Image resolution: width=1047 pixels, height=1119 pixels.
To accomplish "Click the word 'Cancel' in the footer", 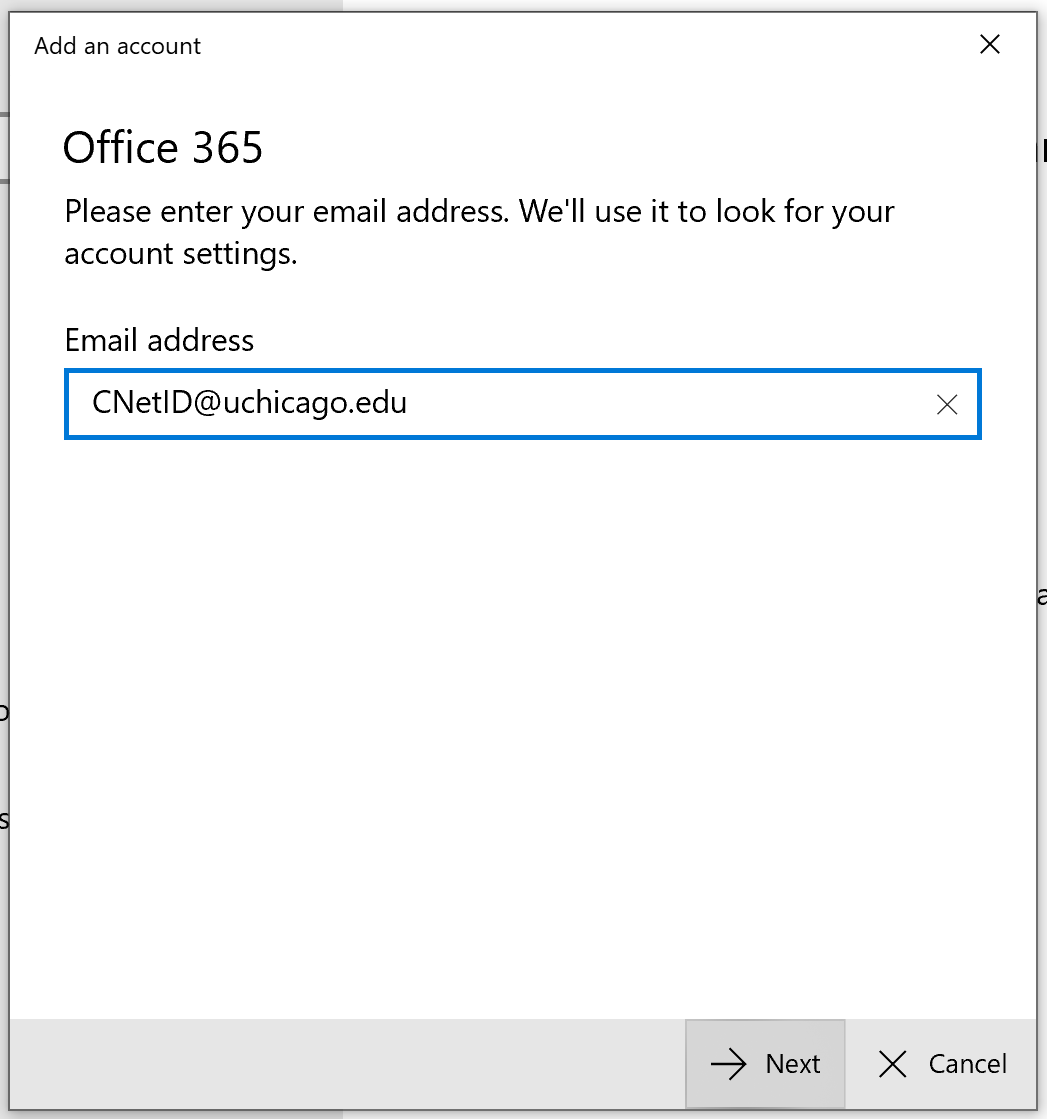I will coord(967,1065).
